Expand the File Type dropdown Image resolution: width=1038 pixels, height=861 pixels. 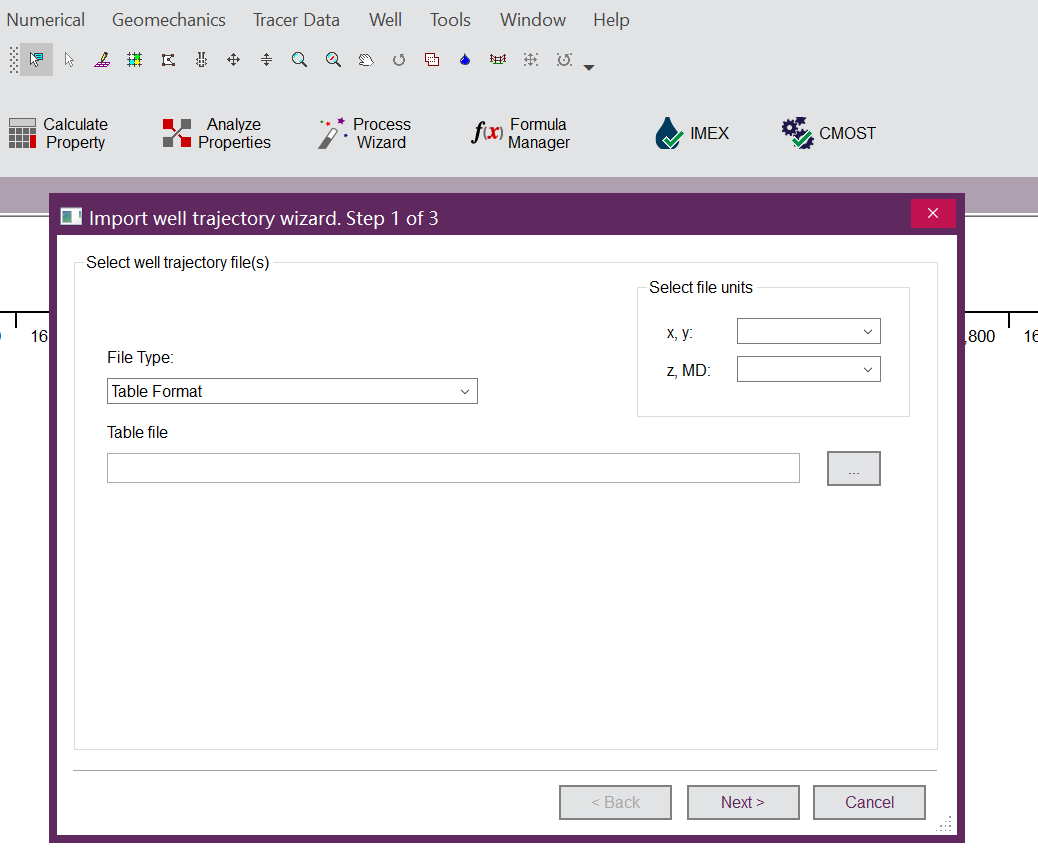292,391
